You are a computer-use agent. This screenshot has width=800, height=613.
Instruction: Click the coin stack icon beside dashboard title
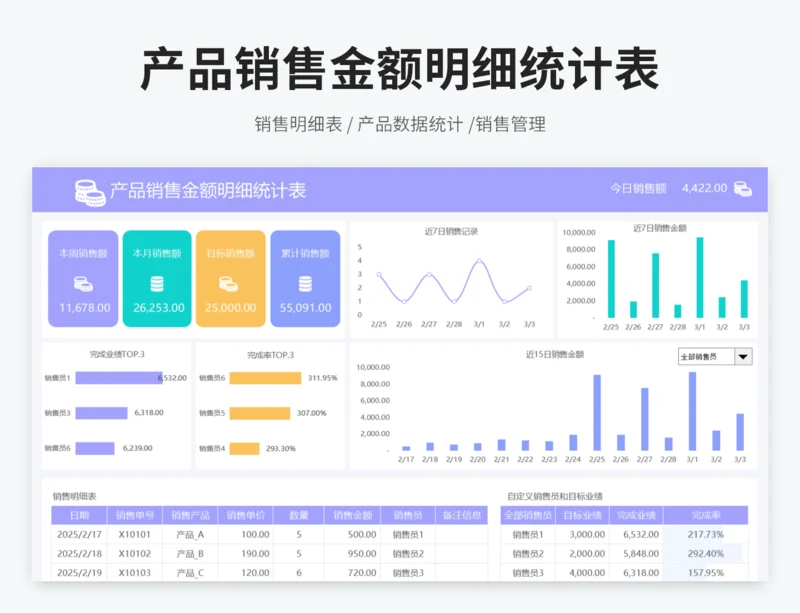90,193
